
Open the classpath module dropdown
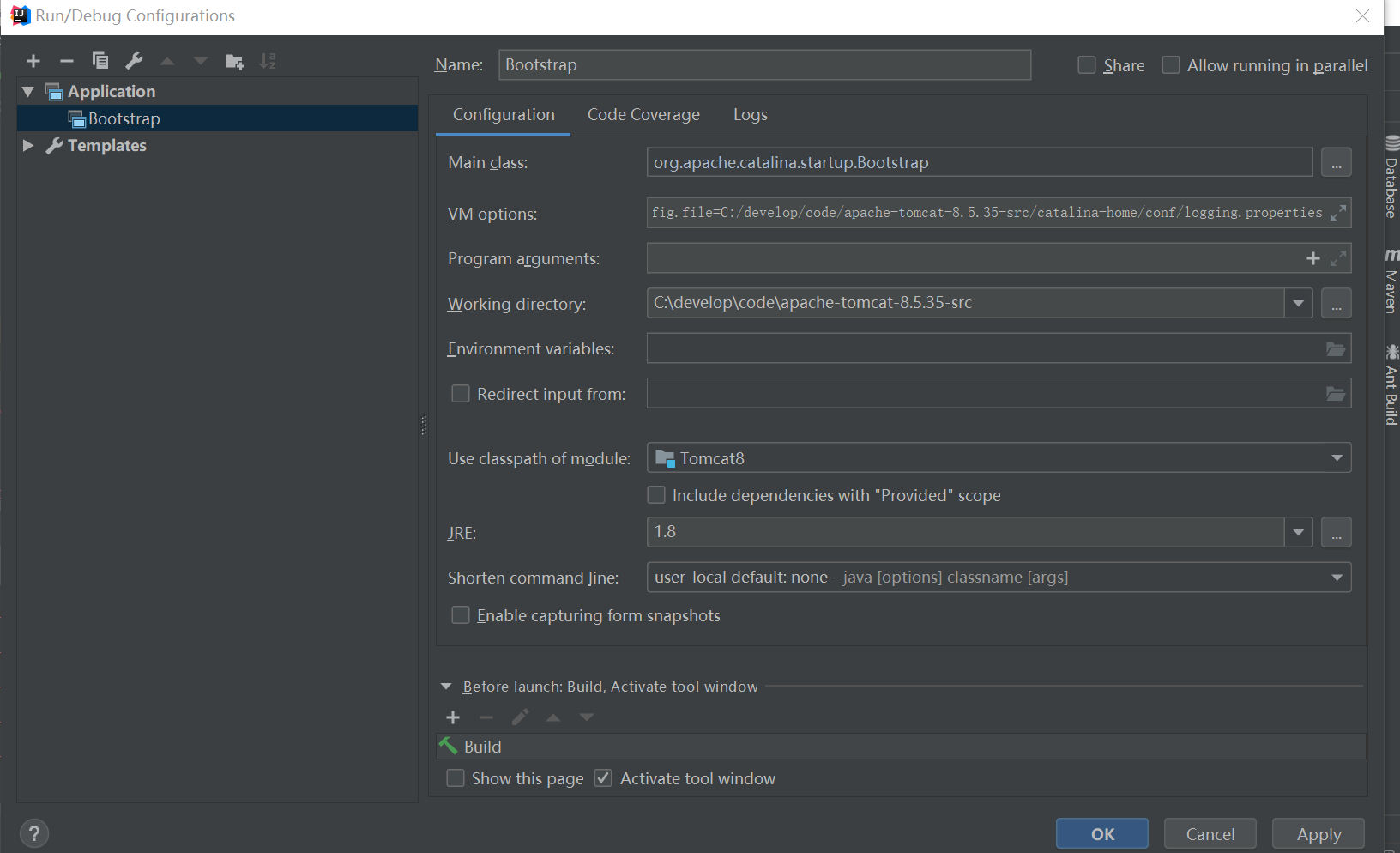coord(1337,458)
